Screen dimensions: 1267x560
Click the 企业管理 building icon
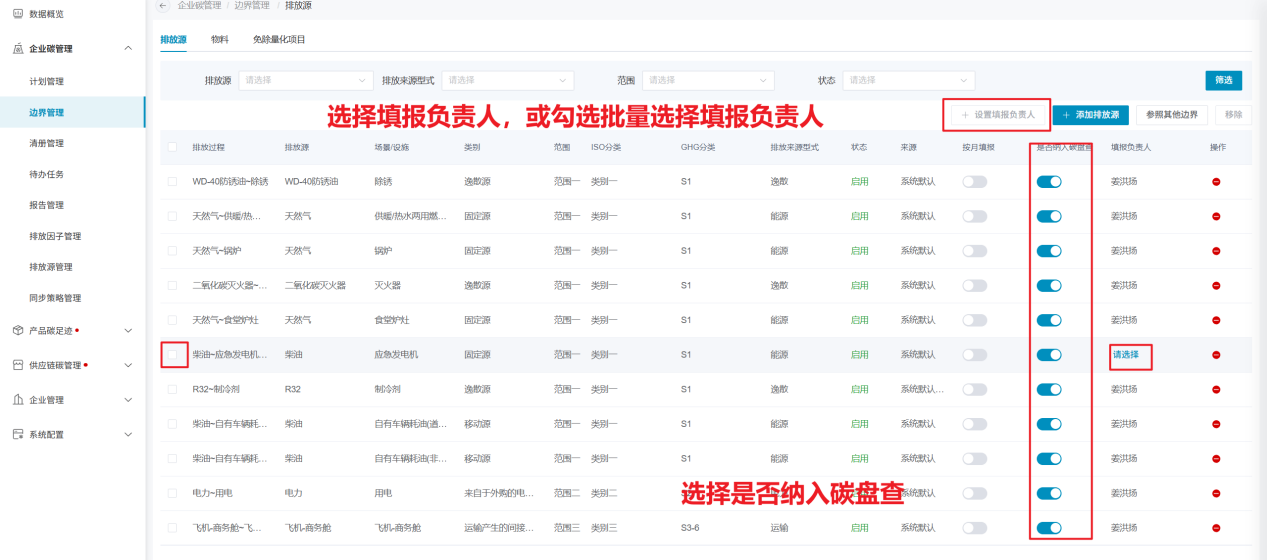pos(18,400)
